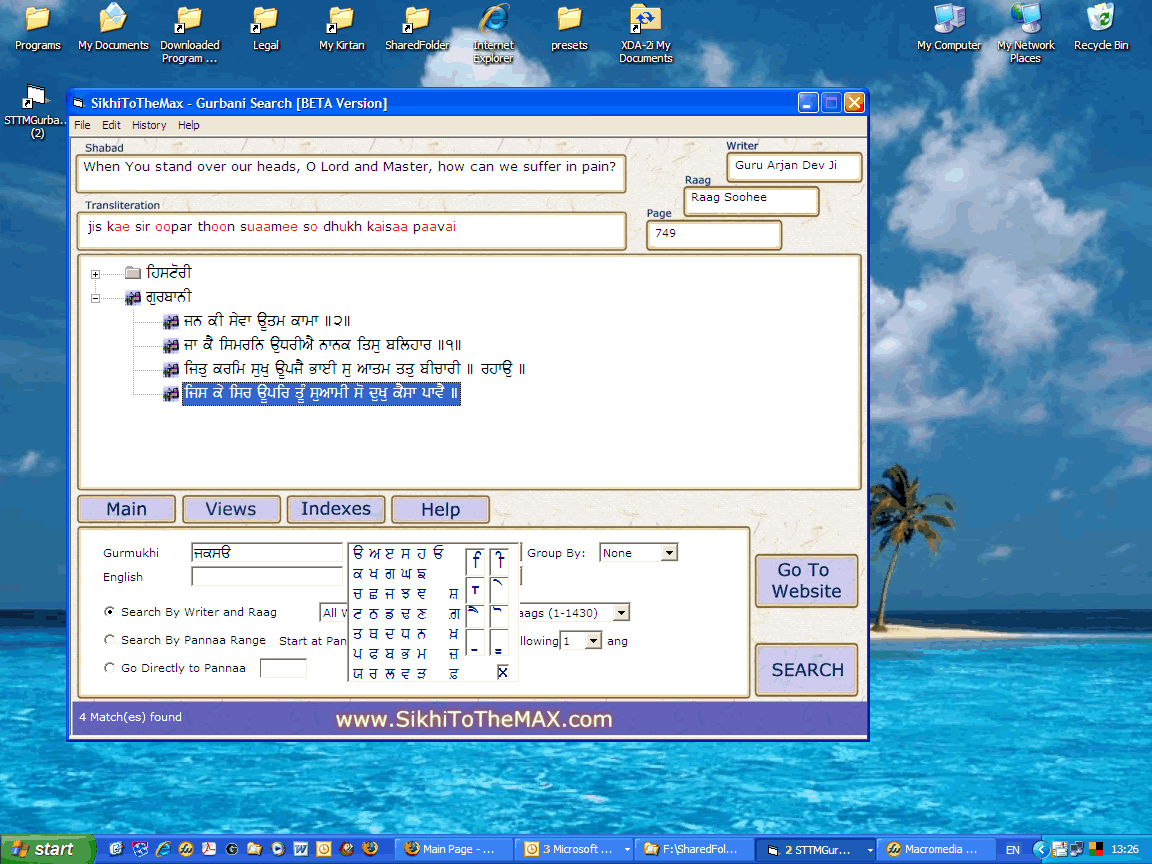The image size is (1152, 864).
Task: Select the row beginning ਜਿਤੁ ਕਰਮਿ ਸੁਖੁ
Action: click(355, 369)
